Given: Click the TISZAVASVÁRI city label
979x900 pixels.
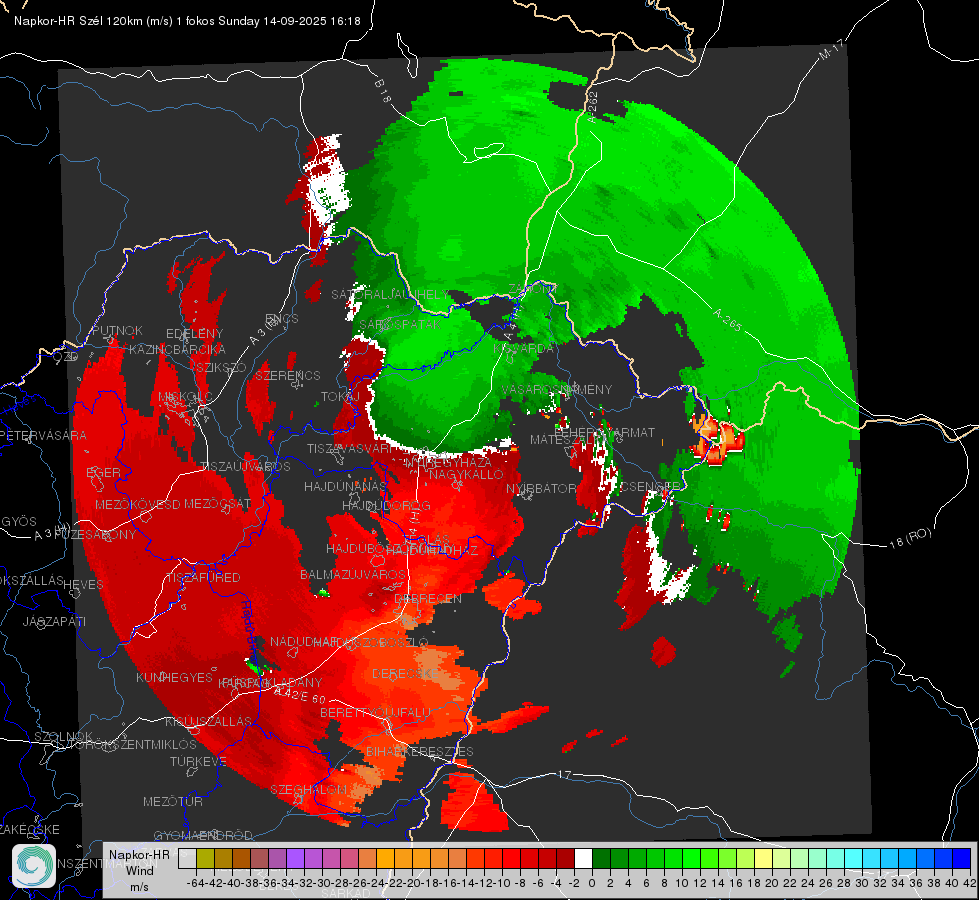Looking at the screenshot, I should pyautogui.click(x=350, y=448).
